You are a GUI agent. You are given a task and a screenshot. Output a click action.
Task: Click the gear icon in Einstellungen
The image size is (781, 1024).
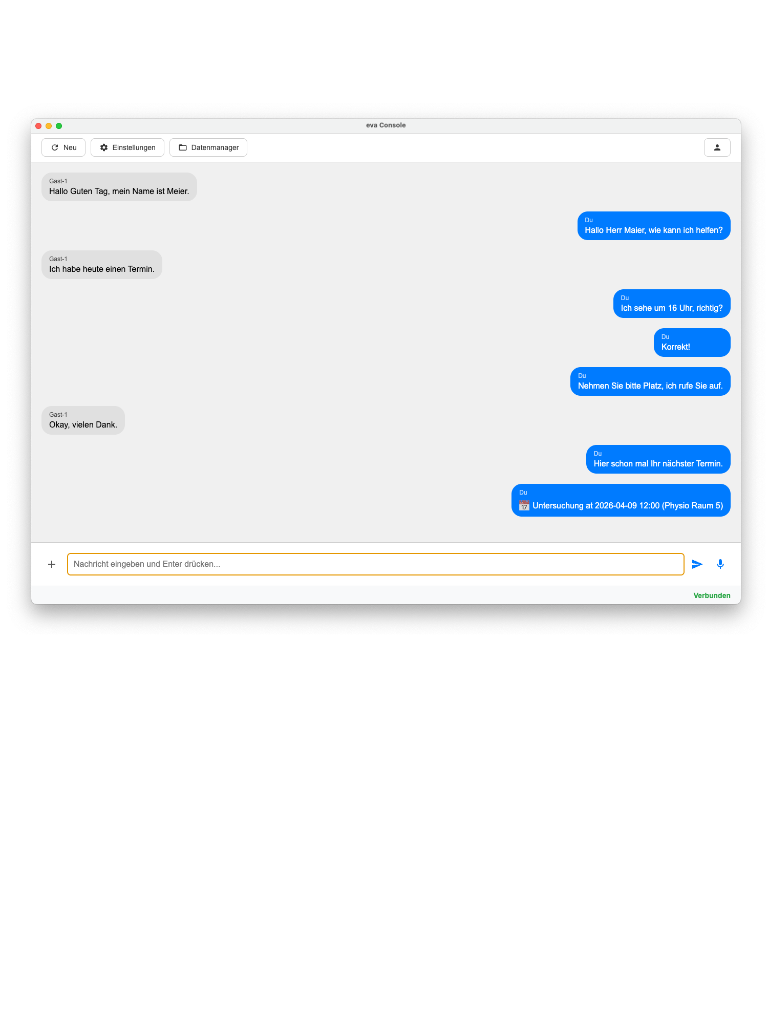(x=104, y=148)
